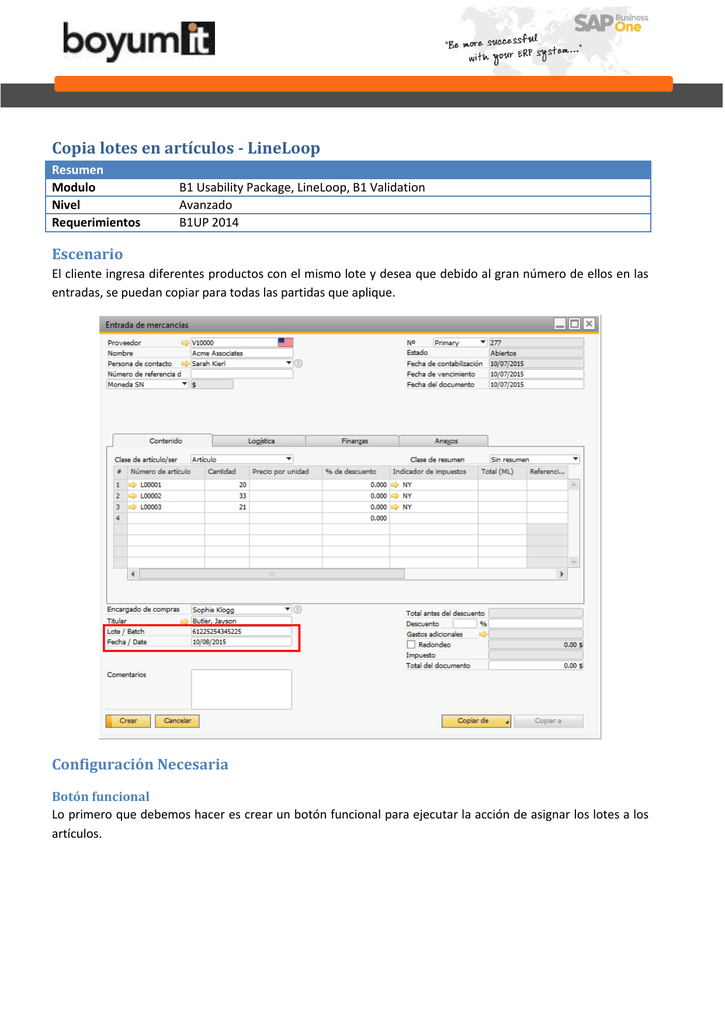Click the % de descuento column header
Image resolution: width=725 pixels, height=1024 pixels.
click(355, 472)
